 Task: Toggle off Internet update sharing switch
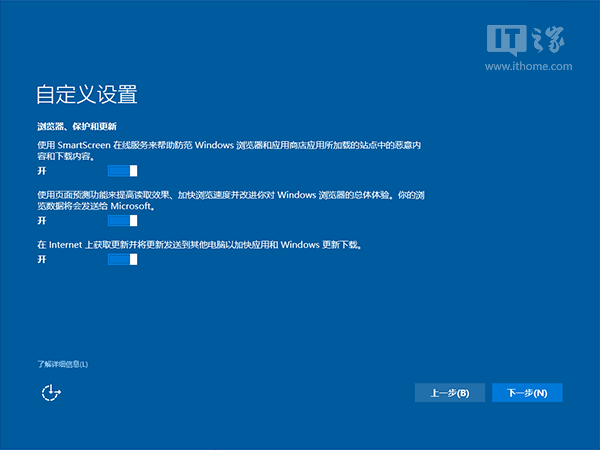click(x=122, y=259)
